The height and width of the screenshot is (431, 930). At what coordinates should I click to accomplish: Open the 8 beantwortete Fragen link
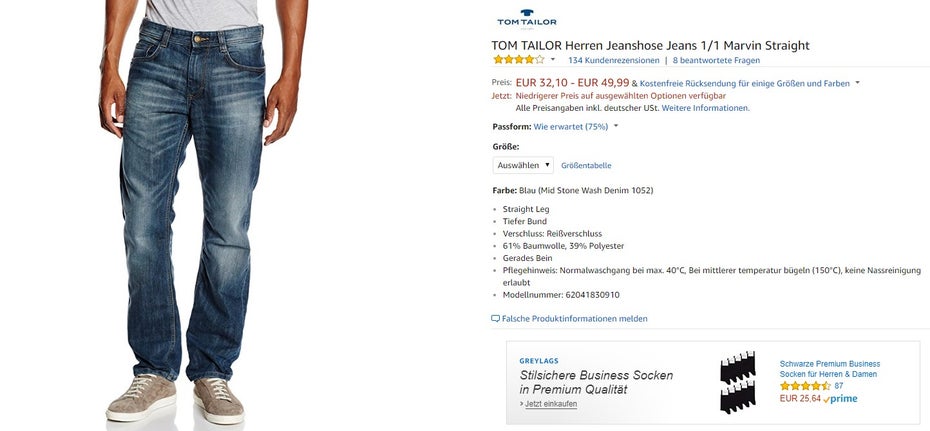point(716,60)
